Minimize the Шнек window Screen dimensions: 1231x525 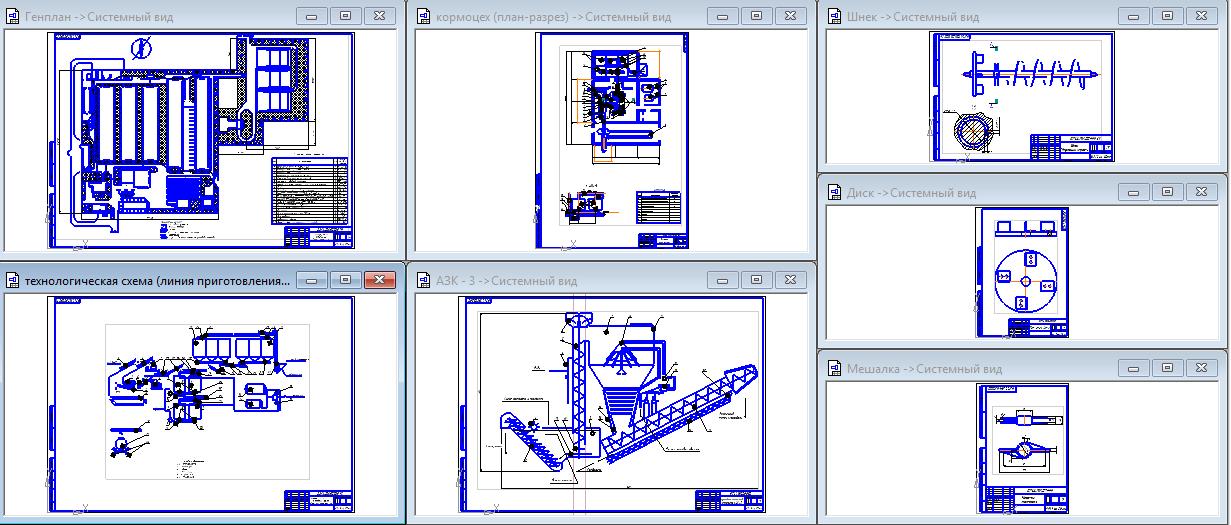(1134, 16)
